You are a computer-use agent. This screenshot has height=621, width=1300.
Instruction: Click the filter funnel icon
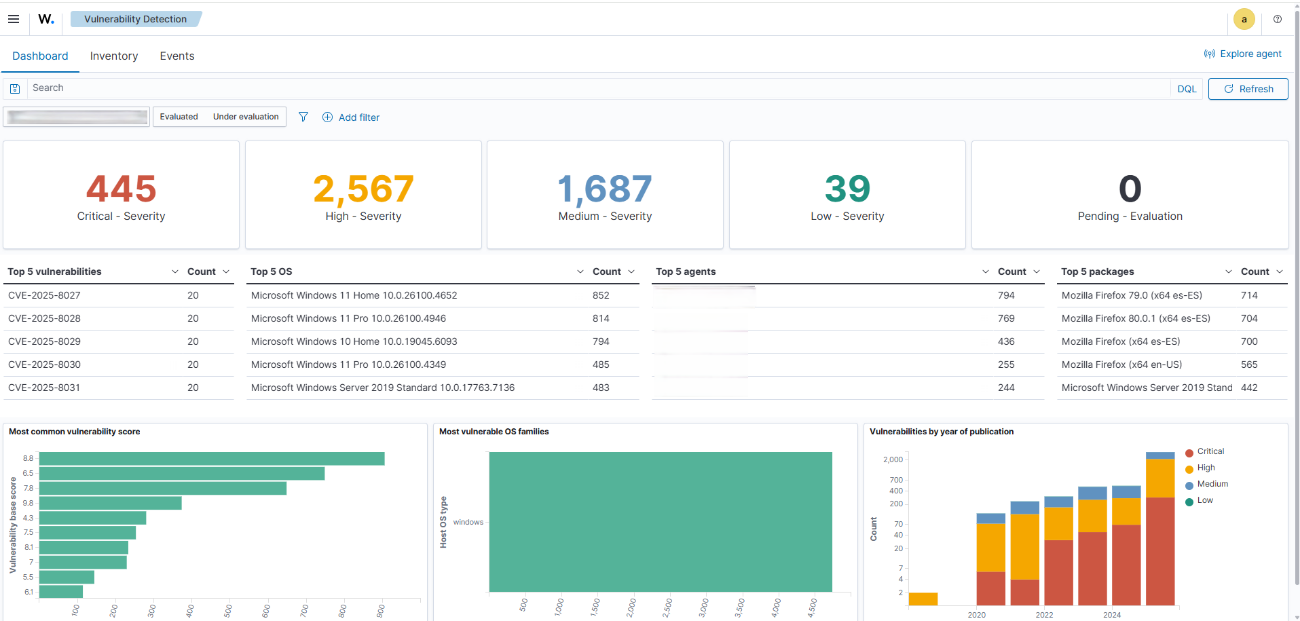click(x=304, y=117)
